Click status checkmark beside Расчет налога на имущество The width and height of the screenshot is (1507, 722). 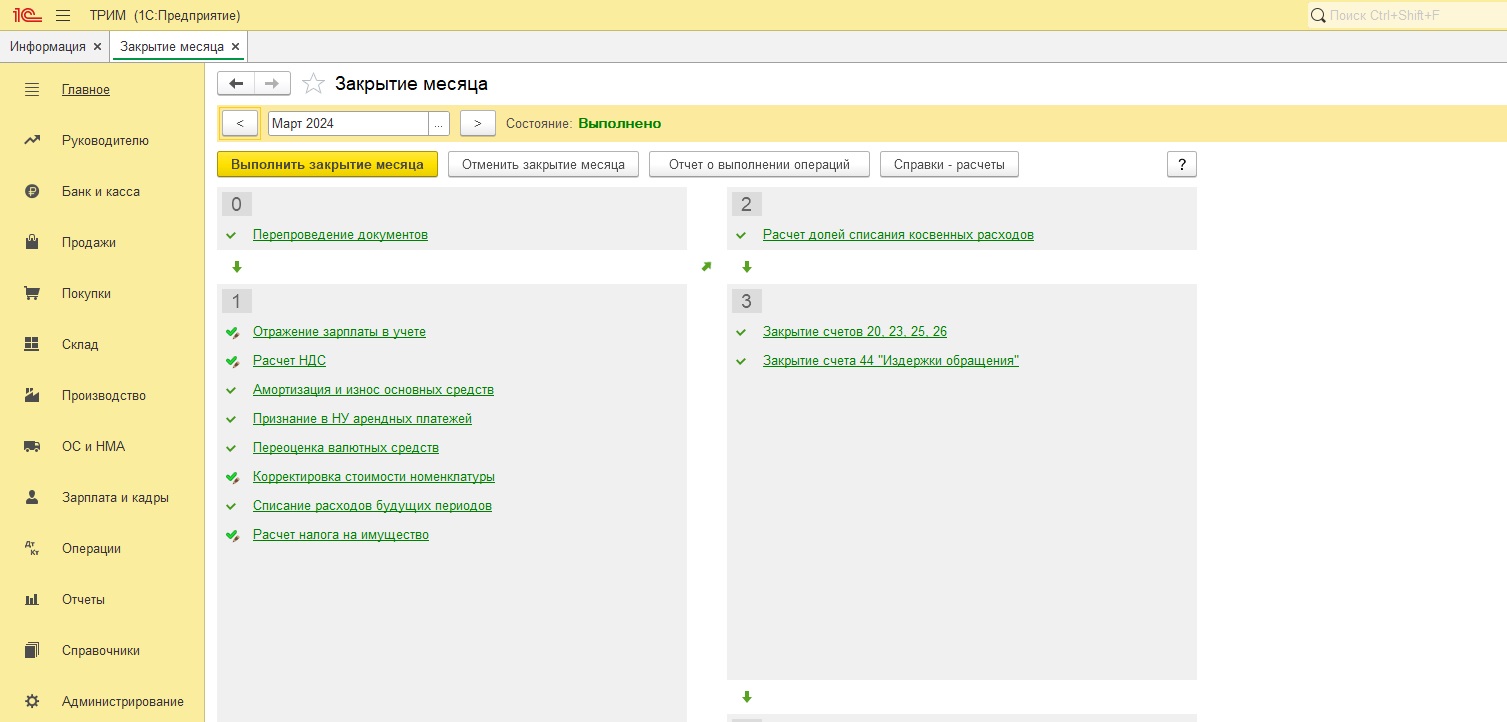[x=232, y=535]
